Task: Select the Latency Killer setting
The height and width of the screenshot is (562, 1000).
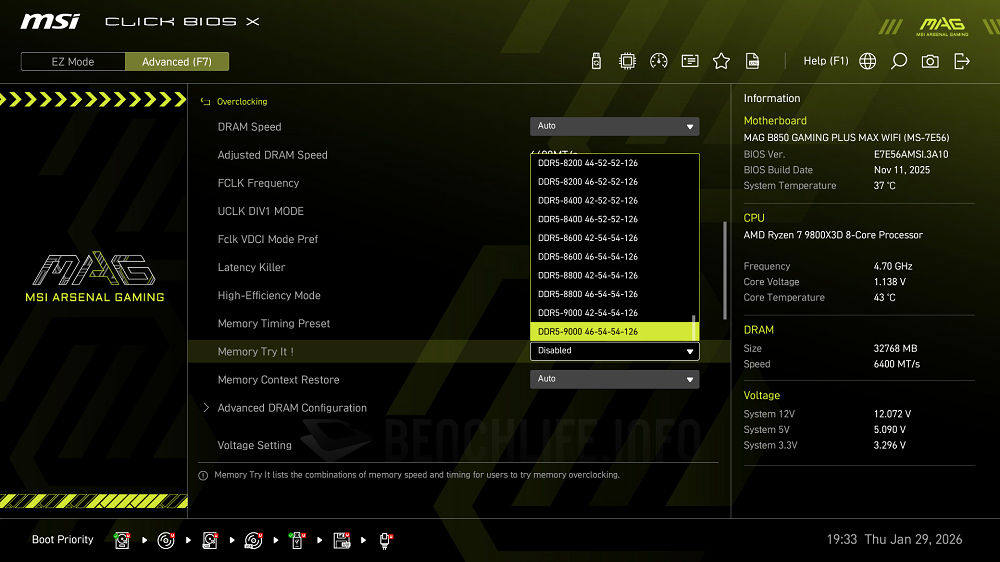Action: pyautogui.click(x=251, y=267)
